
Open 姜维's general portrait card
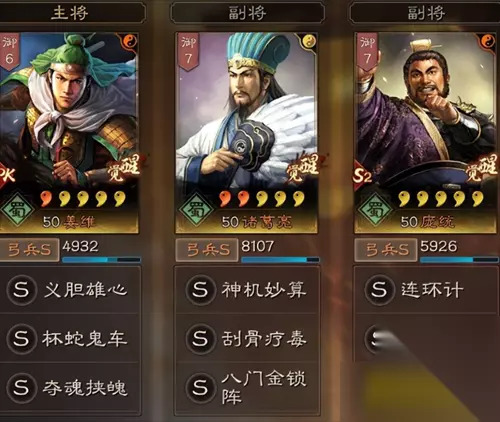tap(69, 133)
